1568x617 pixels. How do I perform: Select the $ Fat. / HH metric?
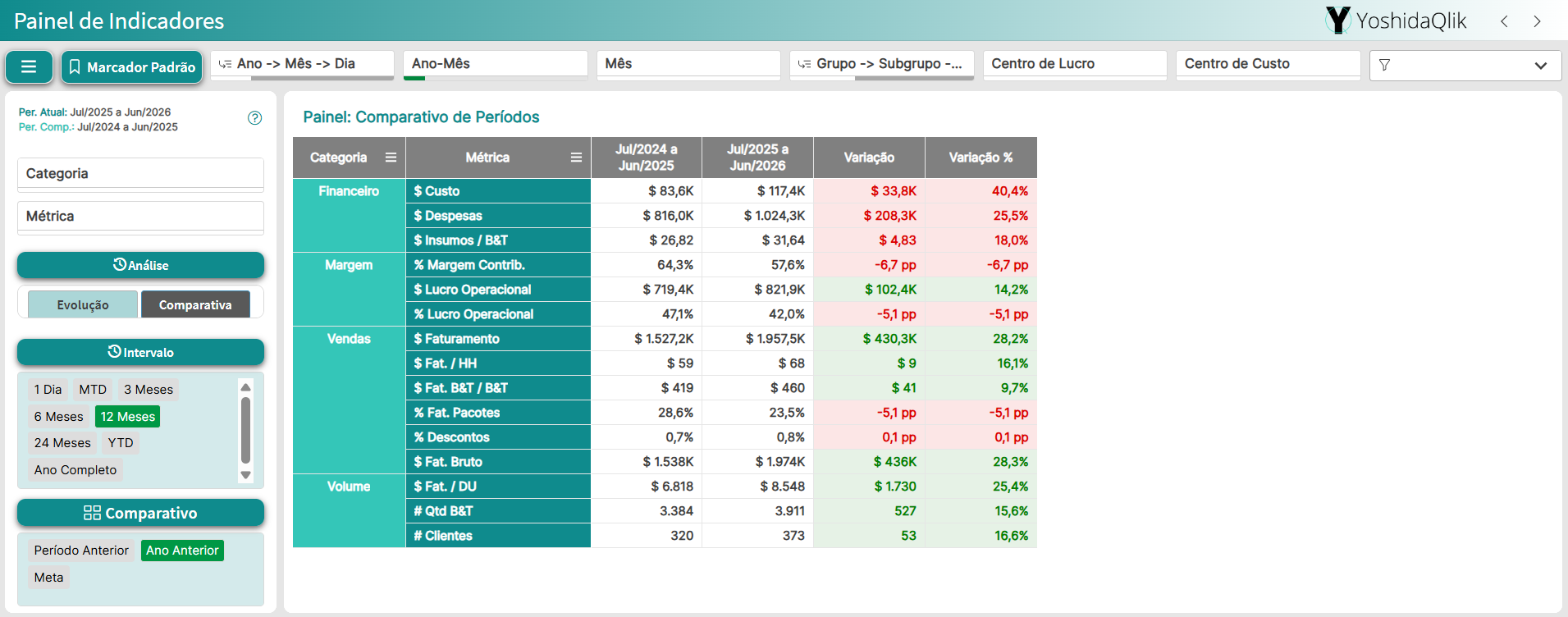click(498, 363)
